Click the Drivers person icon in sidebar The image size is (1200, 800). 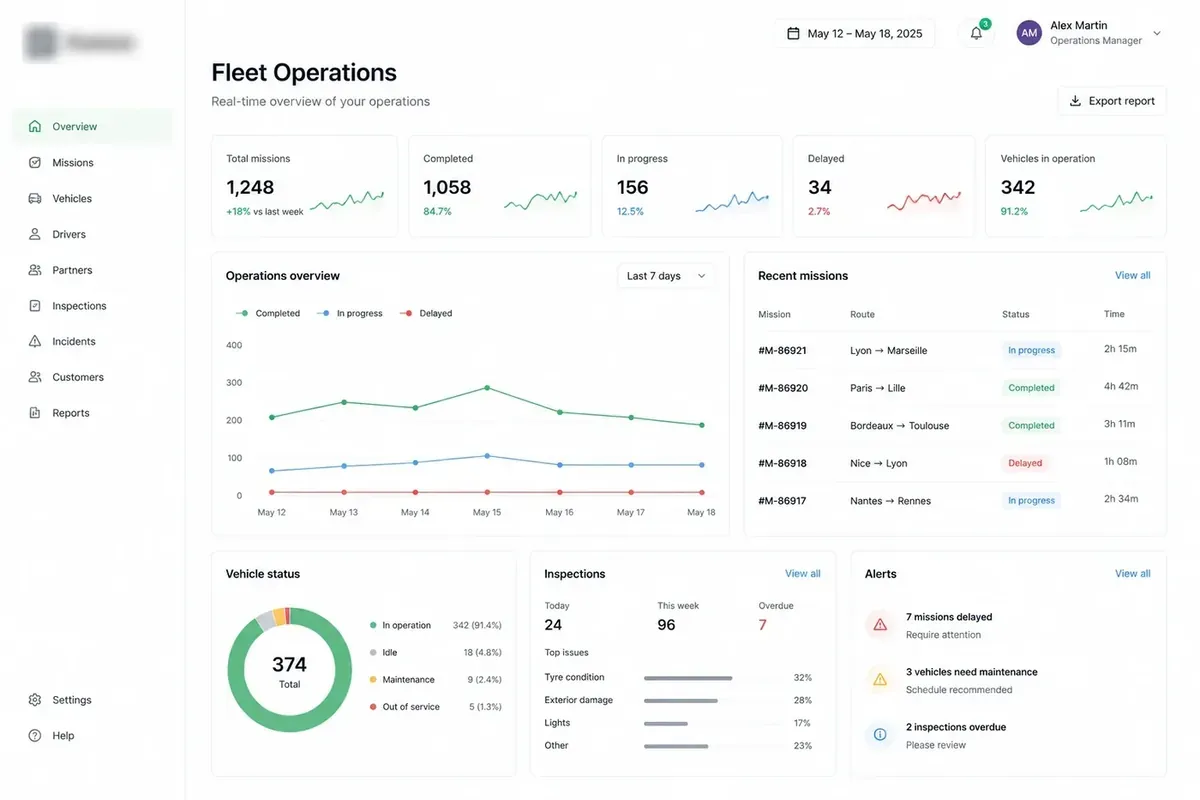35,234
